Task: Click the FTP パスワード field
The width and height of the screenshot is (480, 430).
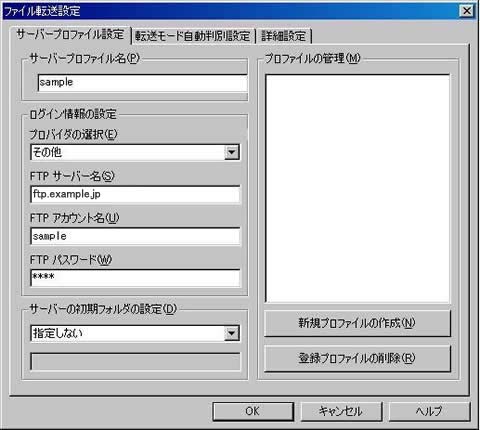Action: coord(135,278)
